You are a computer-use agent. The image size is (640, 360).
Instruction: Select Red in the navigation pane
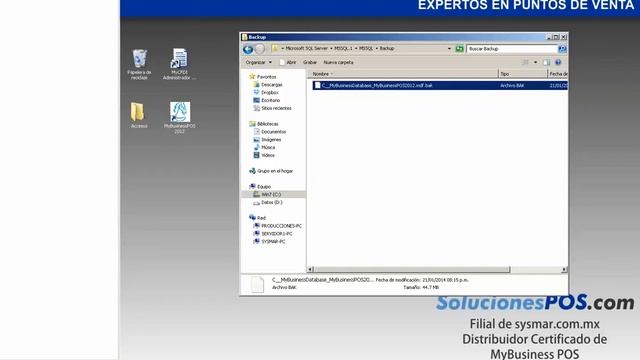[261, 218]
